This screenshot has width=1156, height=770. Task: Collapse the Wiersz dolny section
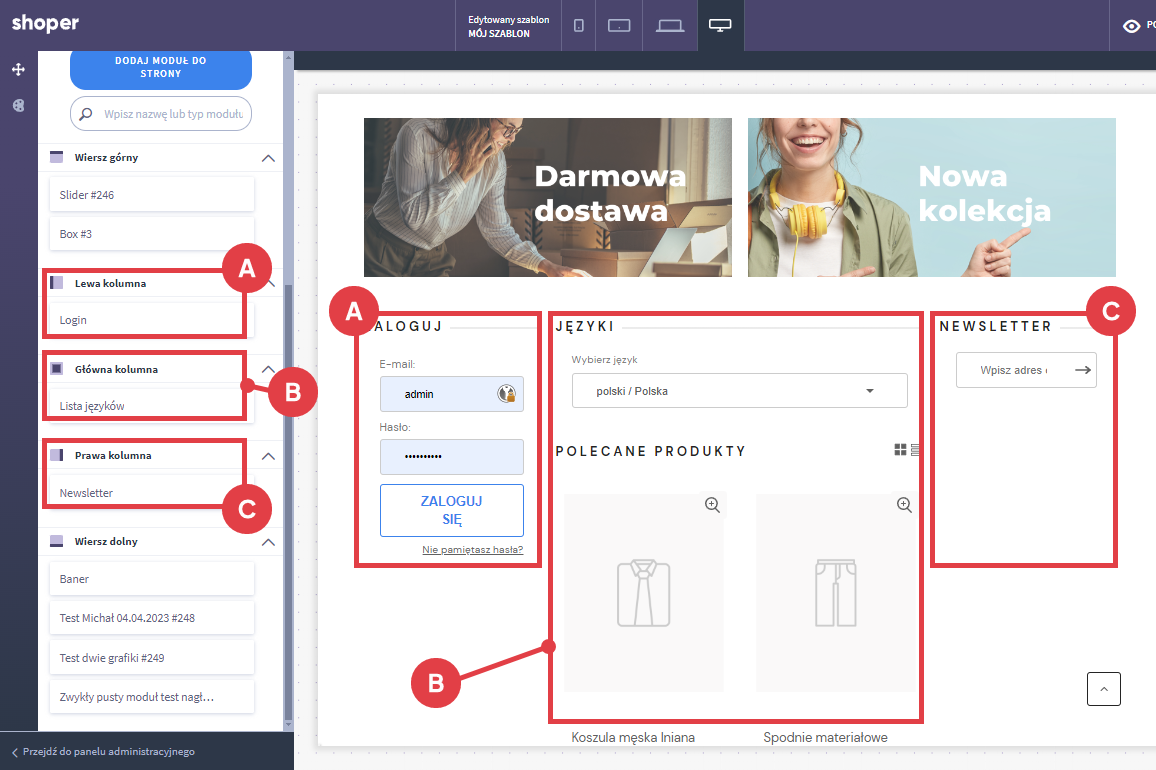[x=267, y=542]
